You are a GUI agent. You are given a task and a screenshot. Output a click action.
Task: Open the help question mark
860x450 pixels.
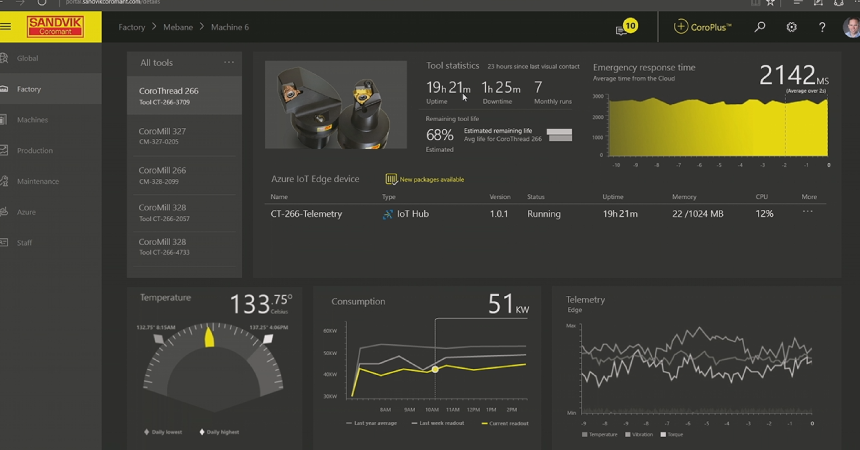pyautogui.click(x=822, y=27)
